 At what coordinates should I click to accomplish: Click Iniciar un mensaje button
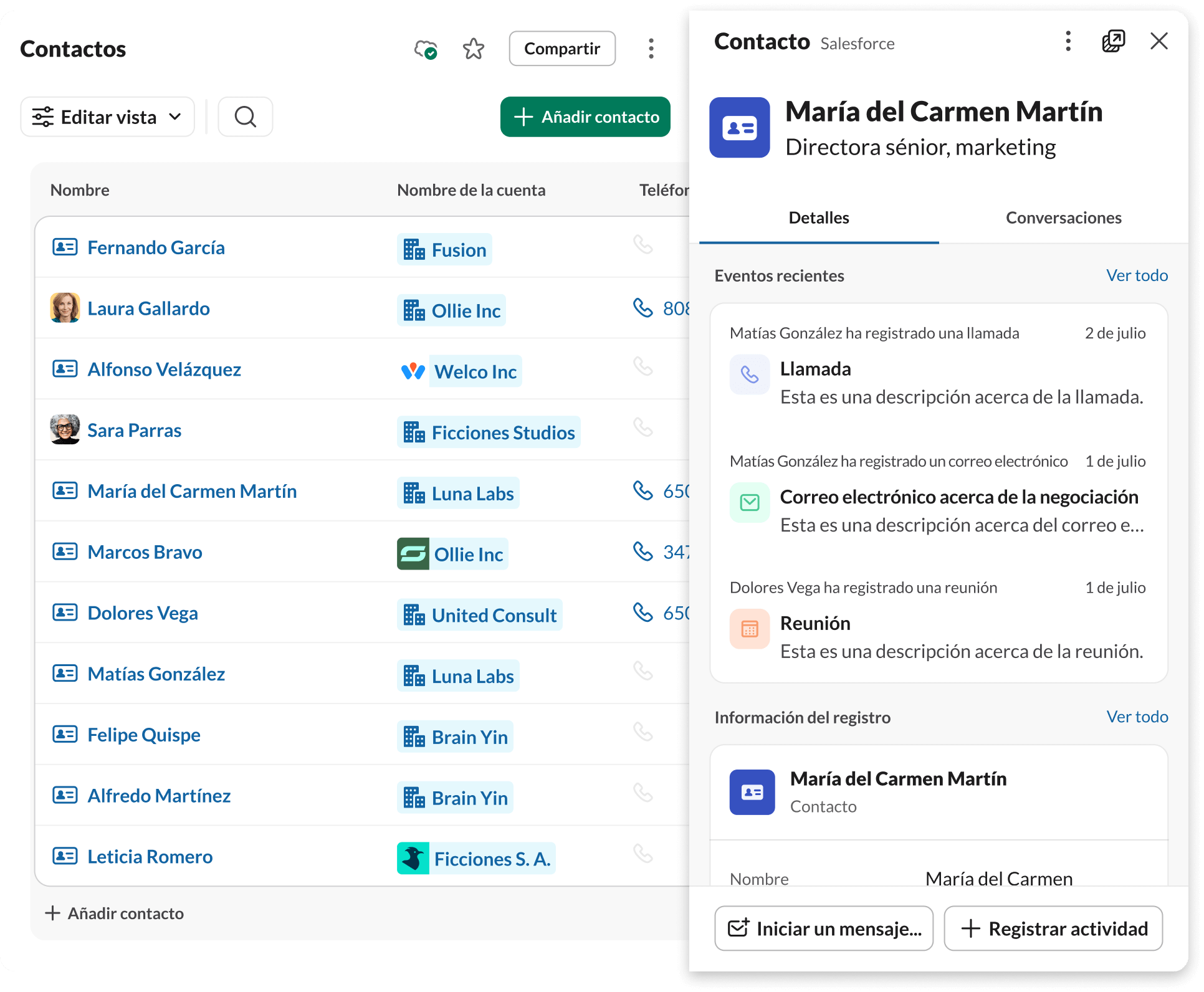click(x=824, y=928)
